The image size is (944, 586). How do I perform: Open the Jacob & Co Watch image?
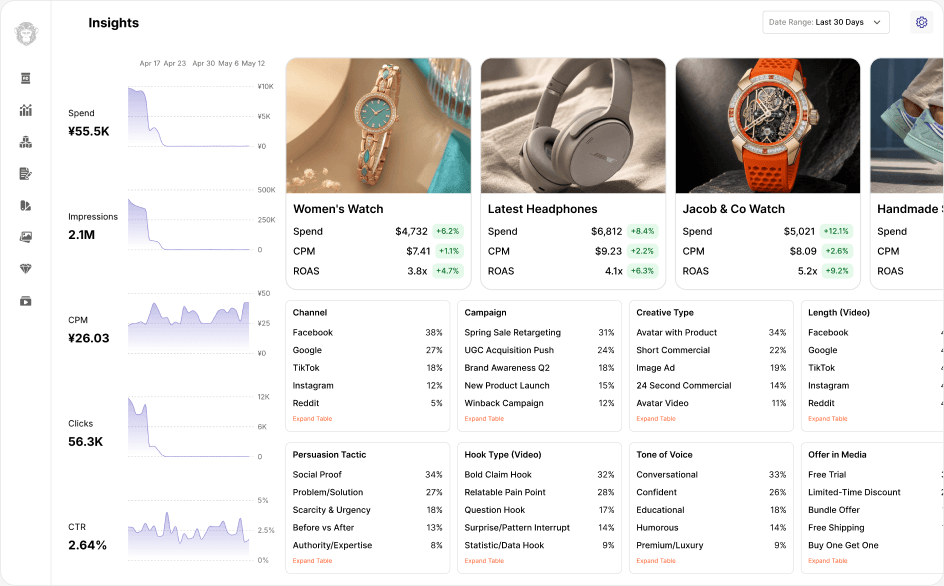(768, 126)
